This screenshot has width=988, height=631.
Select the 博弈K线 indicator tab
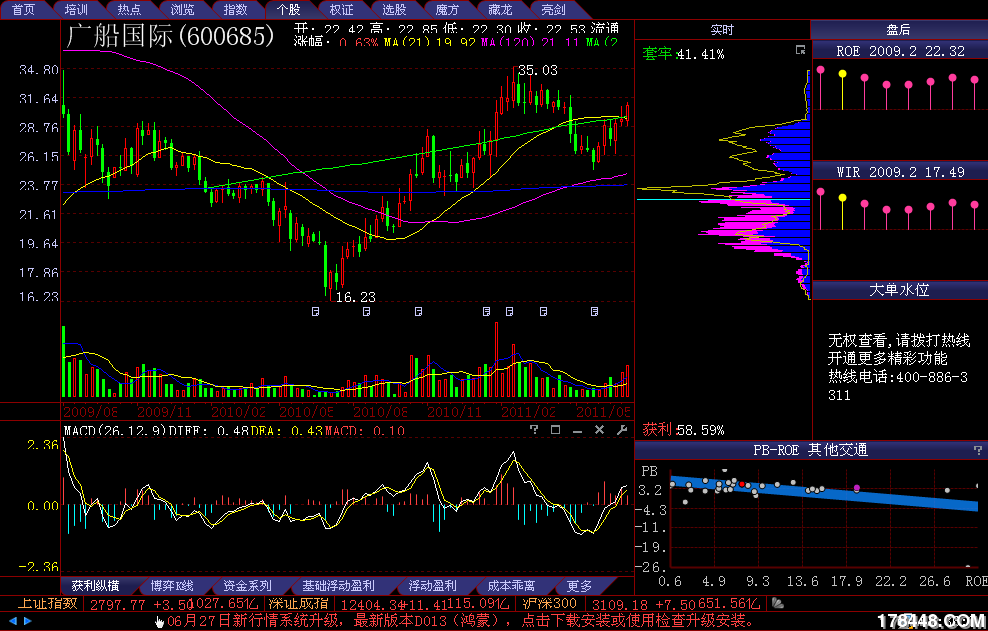[x=171, y=585]
